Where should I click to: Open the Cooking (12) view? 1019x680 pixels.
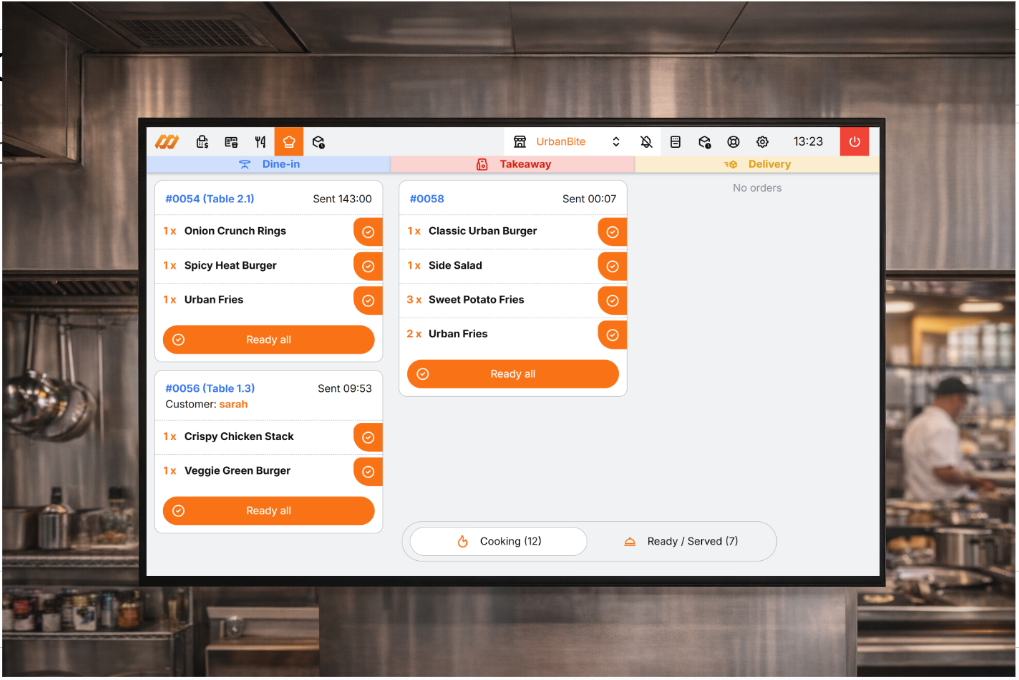pyautogui.click(x=496, y=541)
